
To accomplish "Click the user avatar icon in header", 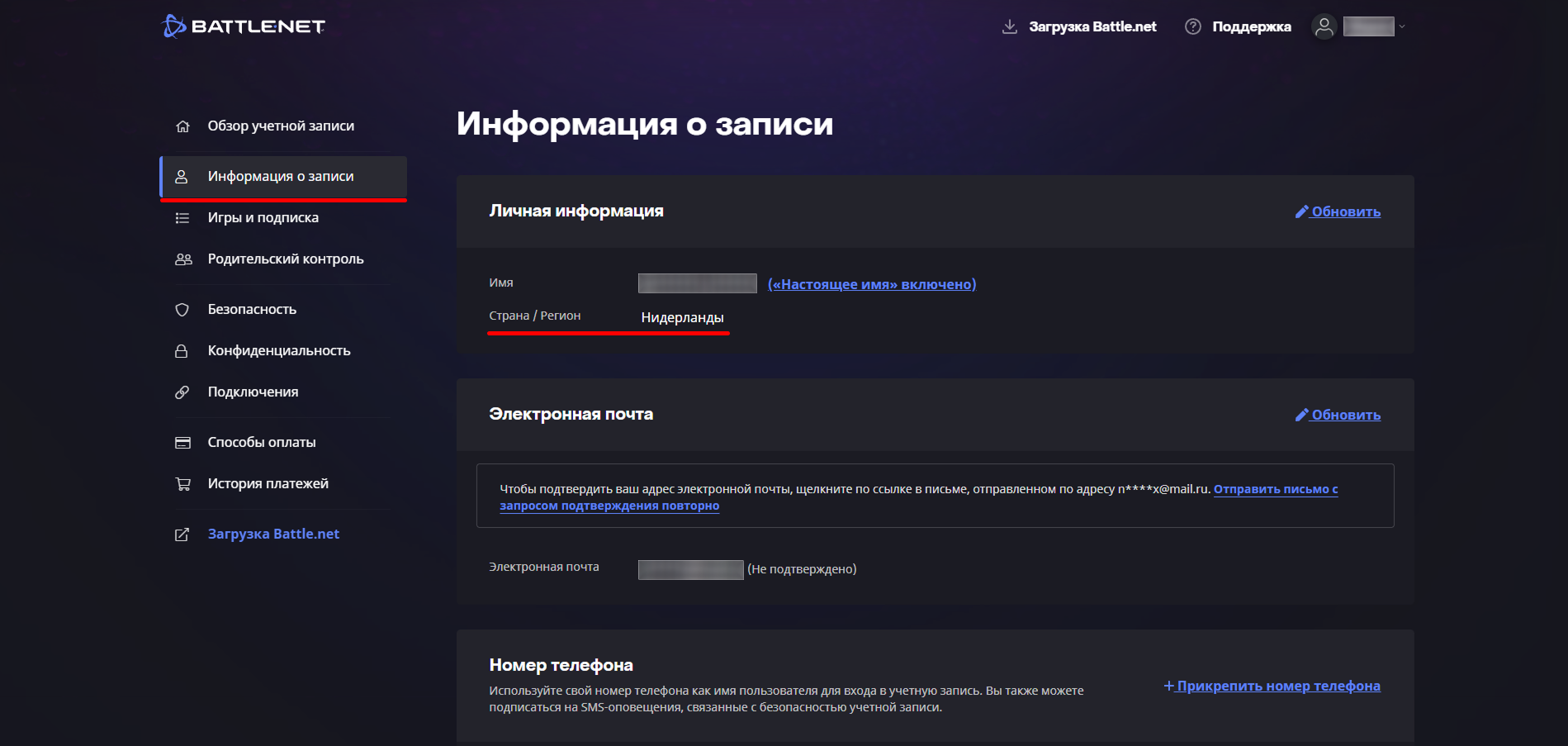I will 1324,26.
